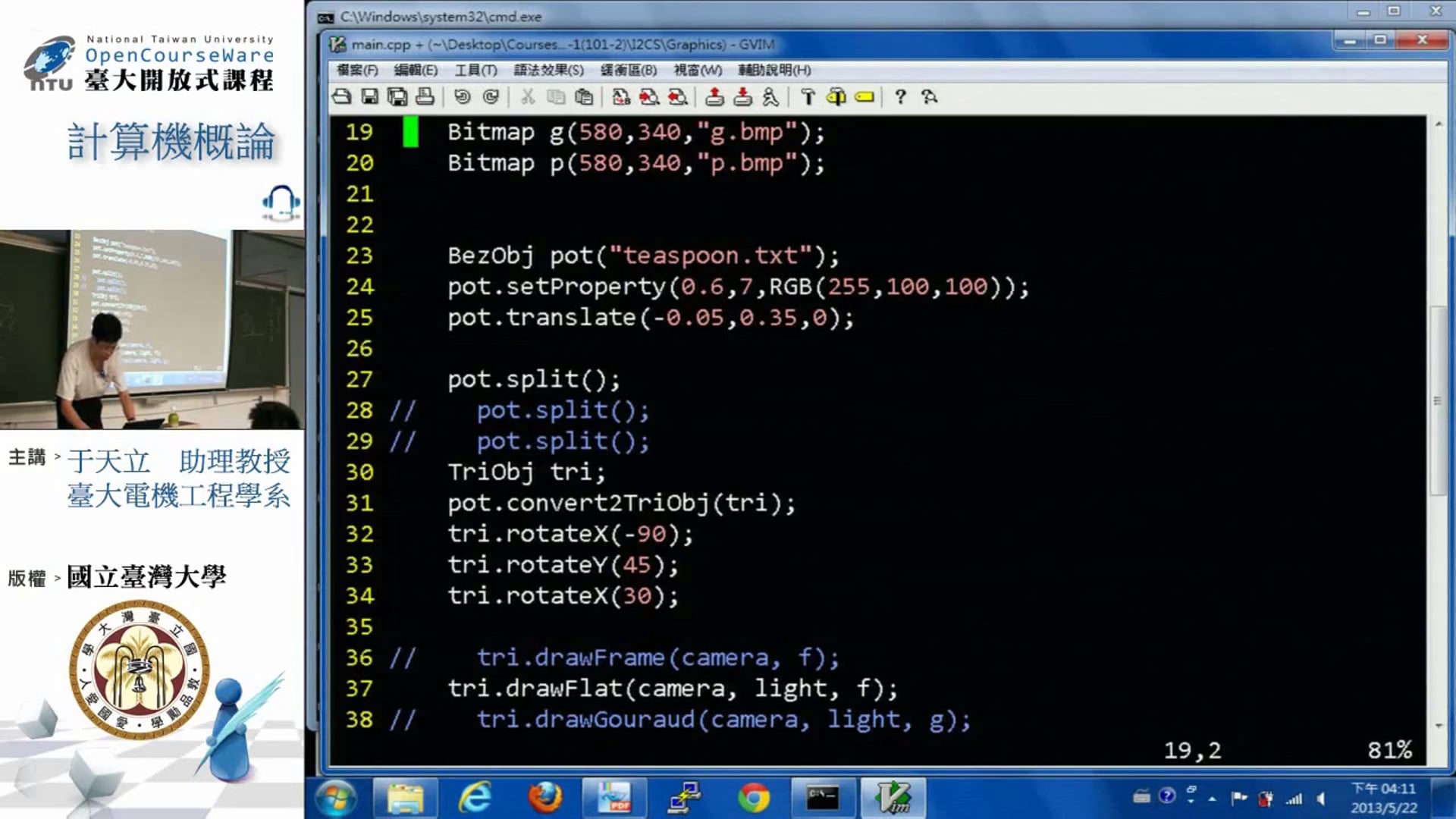Print the file using printer icon

(x=425, y=96)
